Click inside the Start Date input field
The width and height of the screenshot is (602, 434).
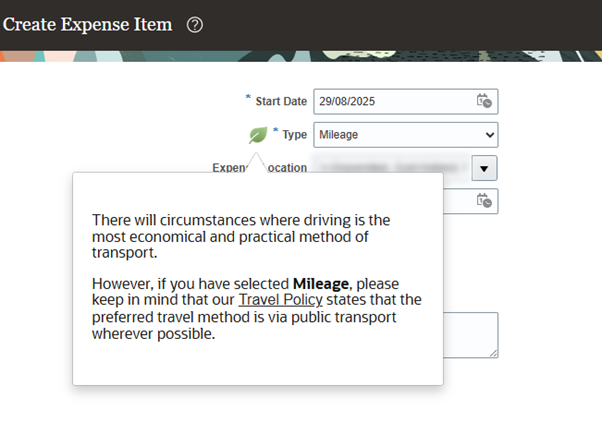(392, 101)
